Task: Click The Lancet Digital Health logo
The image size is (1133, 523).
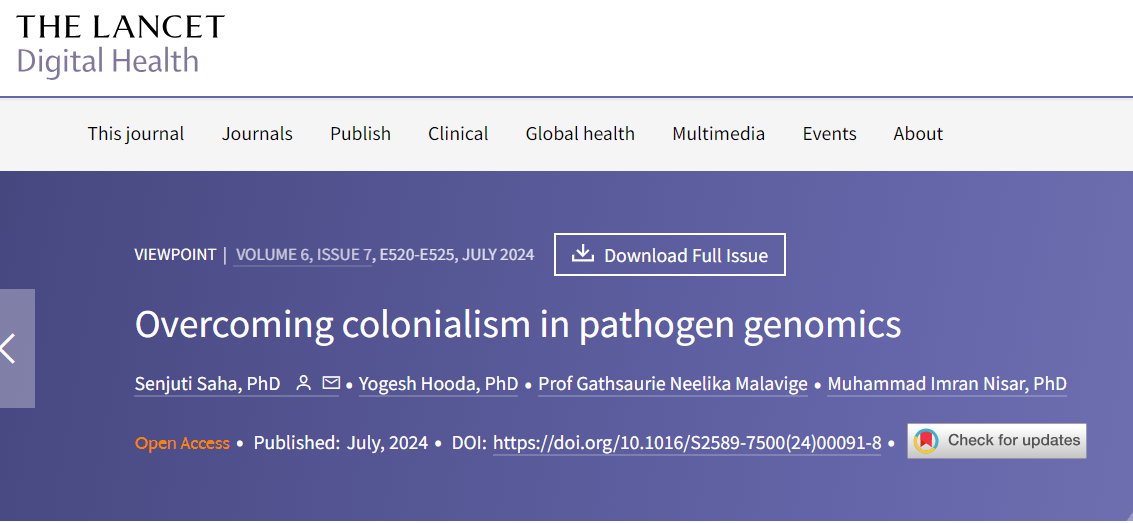Action: (x=120, y=44)
